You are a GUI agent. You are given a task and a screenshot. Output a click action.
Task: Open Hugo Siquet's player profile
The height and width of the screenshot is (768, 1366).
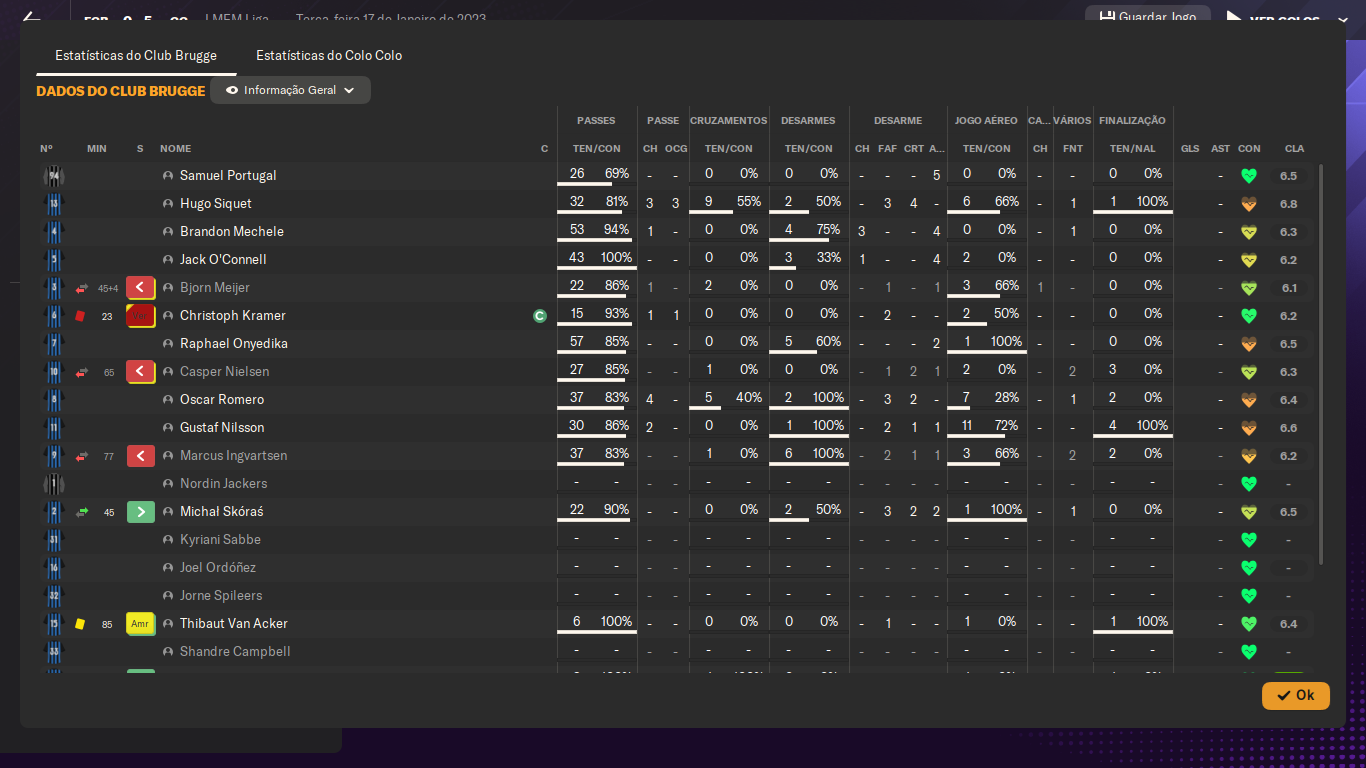216,203
